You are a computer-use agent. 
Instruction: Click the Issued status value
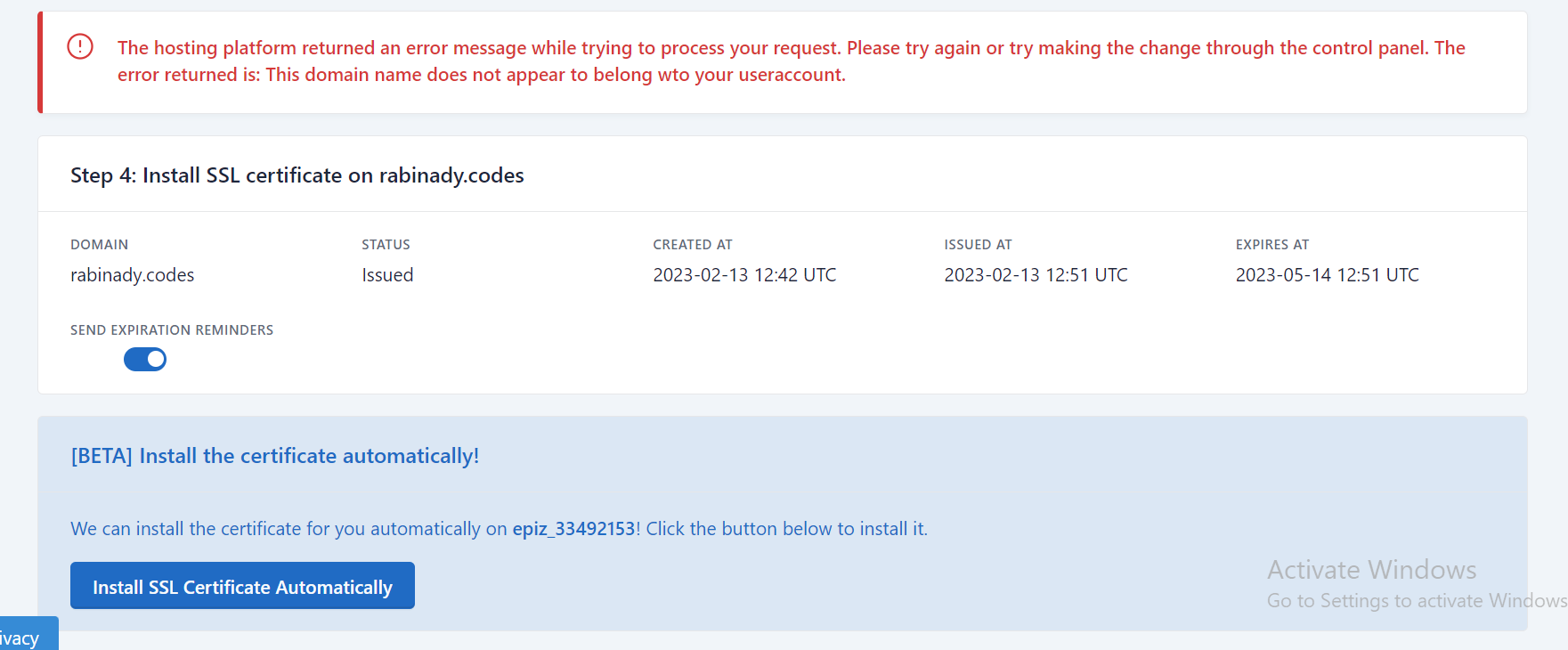[387, 275]
